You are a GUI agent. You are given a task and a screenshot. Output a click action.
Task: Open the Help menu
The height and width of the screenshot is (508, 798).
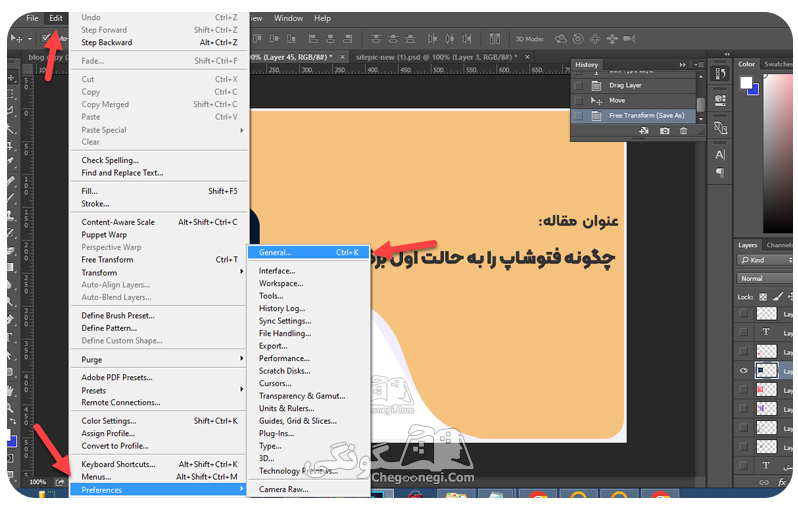pos(322,18)
